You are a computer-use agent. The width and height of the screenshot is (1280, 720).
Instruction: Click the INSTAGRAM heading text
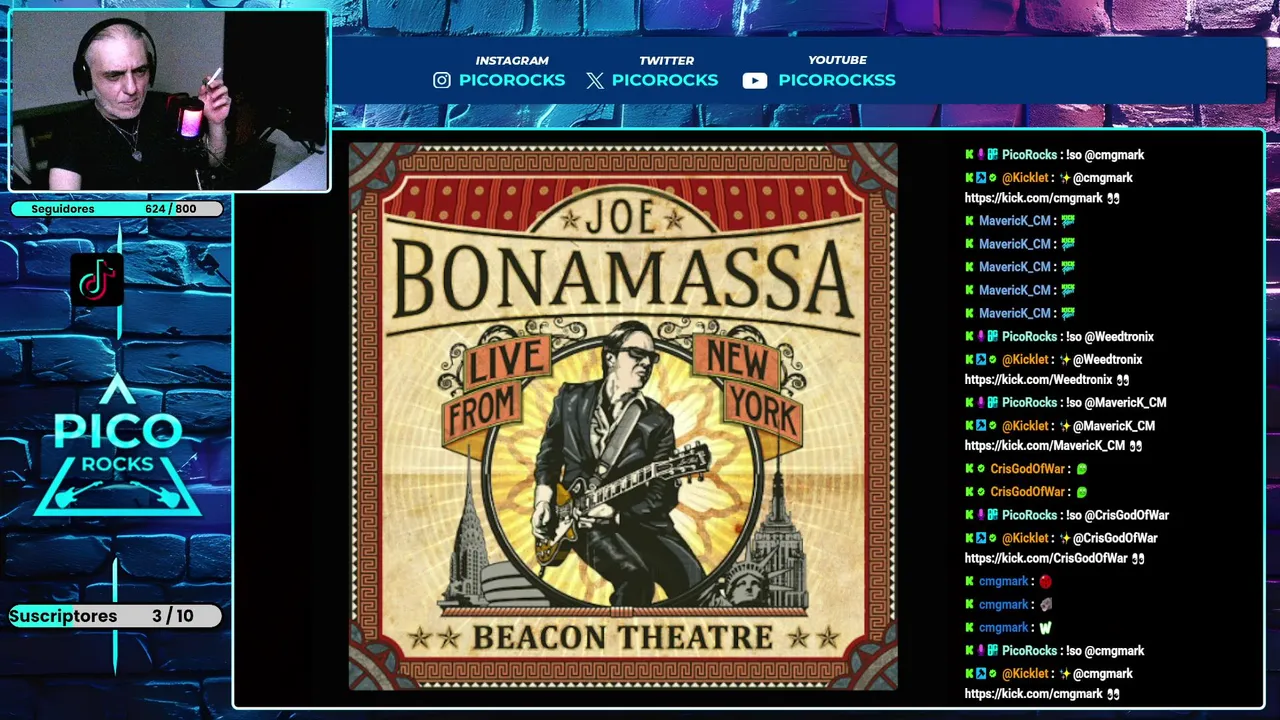pos(512,61)
